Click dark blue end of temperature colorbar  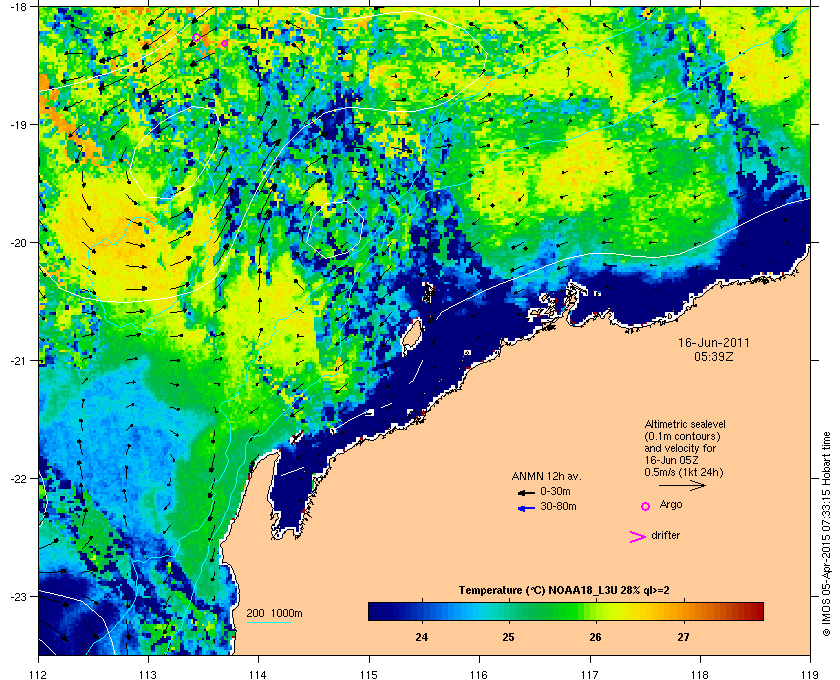tap(374, 611)
